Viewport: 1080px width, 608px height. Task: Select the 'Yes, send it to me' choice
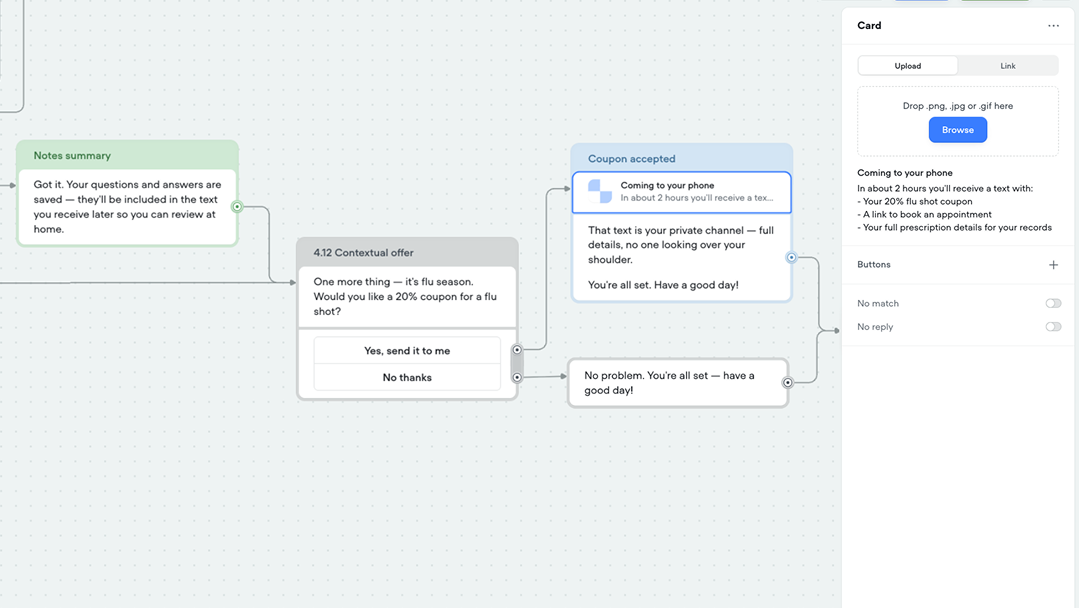[x=407, y=351]
